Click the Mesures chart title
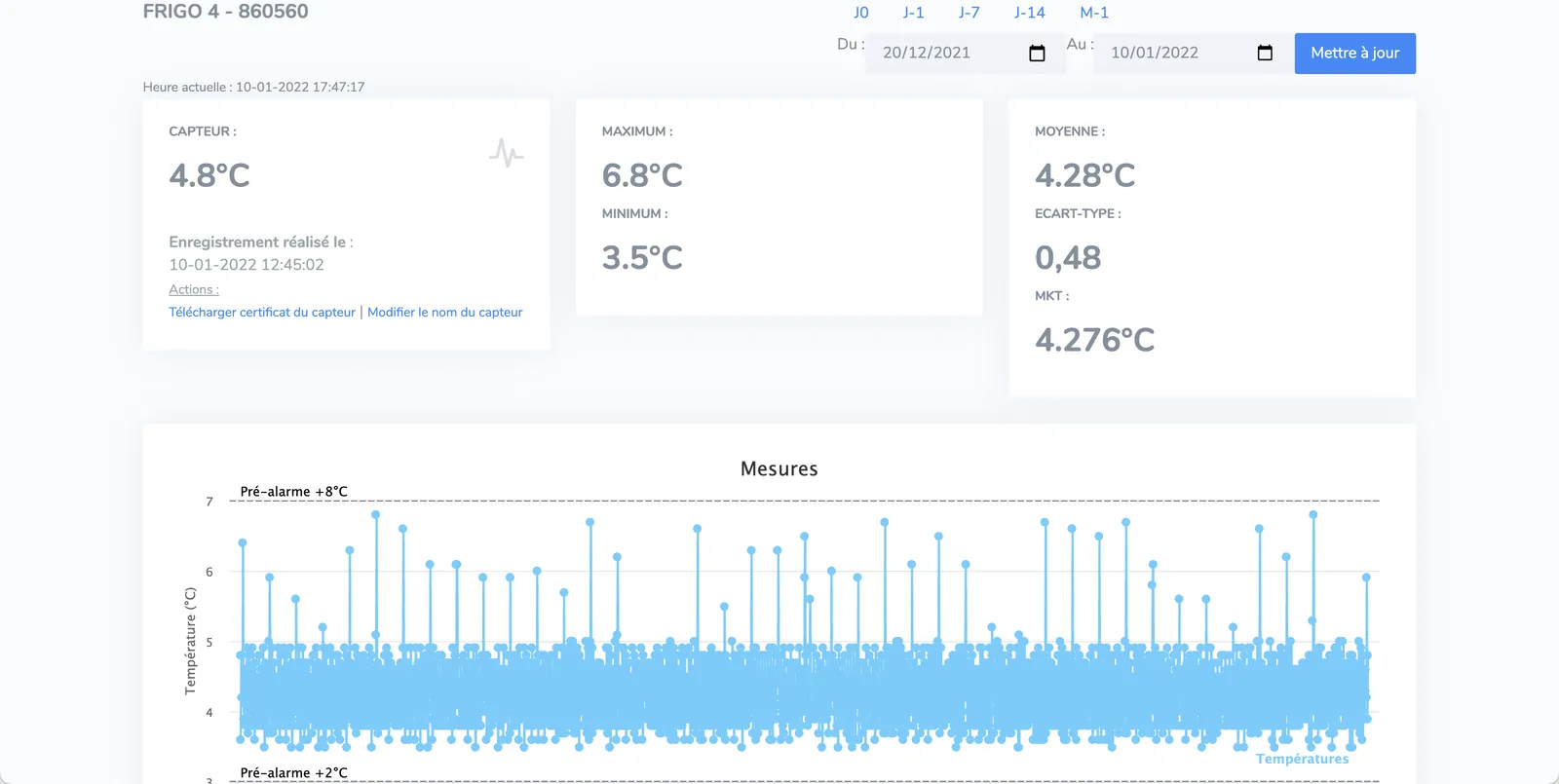Image resolution: width=1559 pixels, height=784 pixels. (x=779, y=468)
